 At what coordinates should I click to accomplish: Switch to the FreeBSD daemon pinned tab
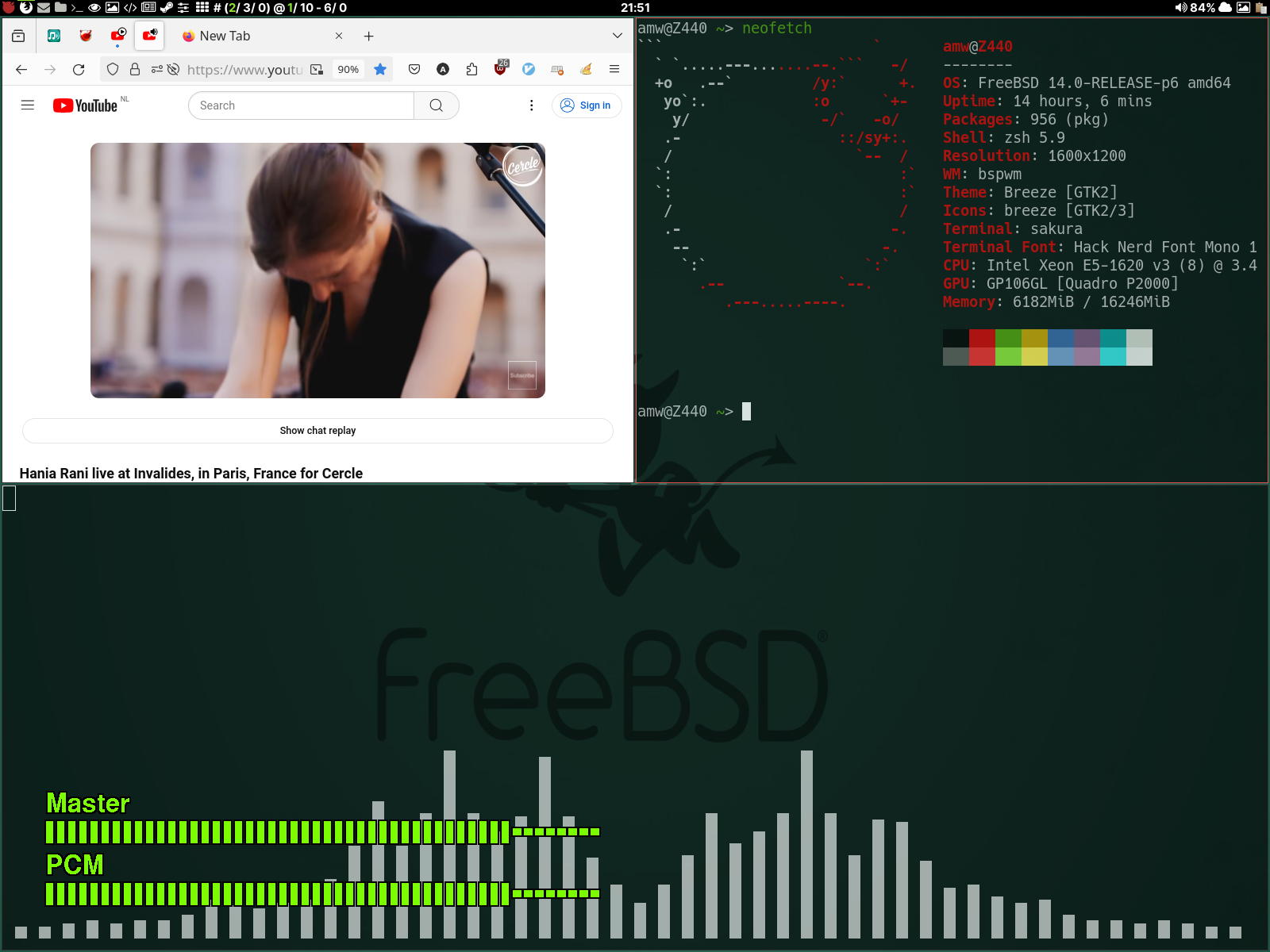[86, 36]
